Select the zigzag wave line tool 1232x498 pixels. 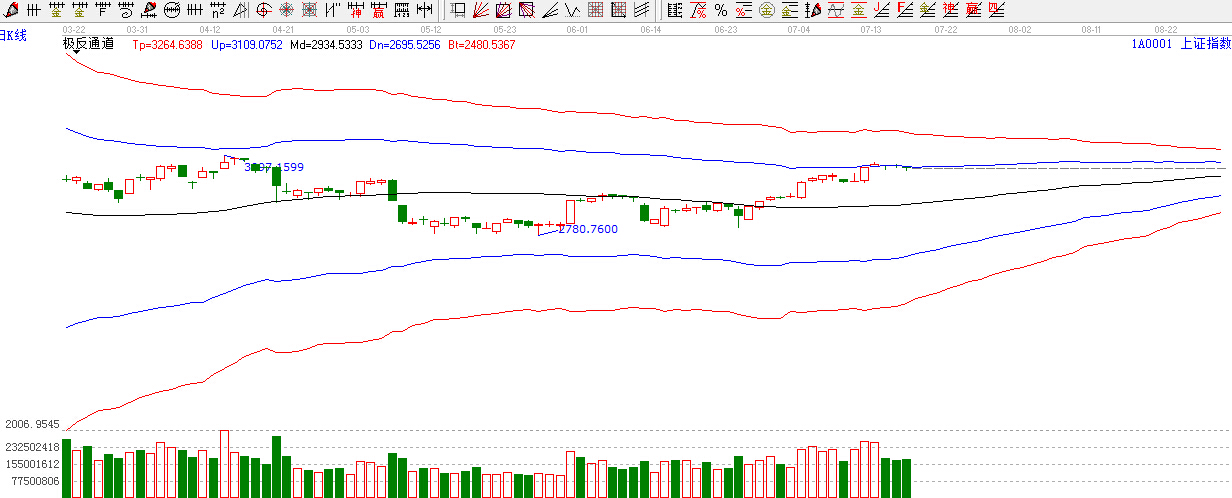[572, 11]
